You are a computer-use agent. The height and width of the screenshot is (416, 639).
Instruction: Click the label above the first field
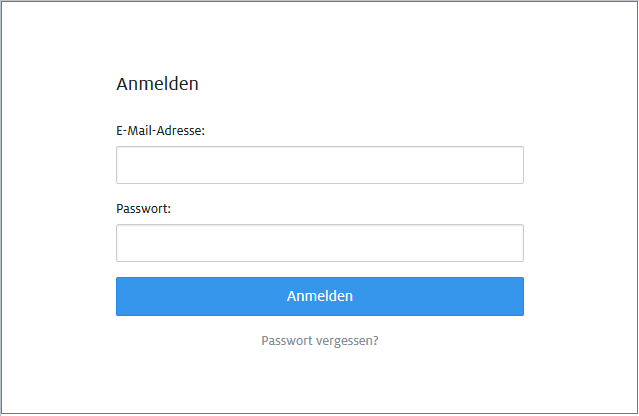[x=160, y=130]
